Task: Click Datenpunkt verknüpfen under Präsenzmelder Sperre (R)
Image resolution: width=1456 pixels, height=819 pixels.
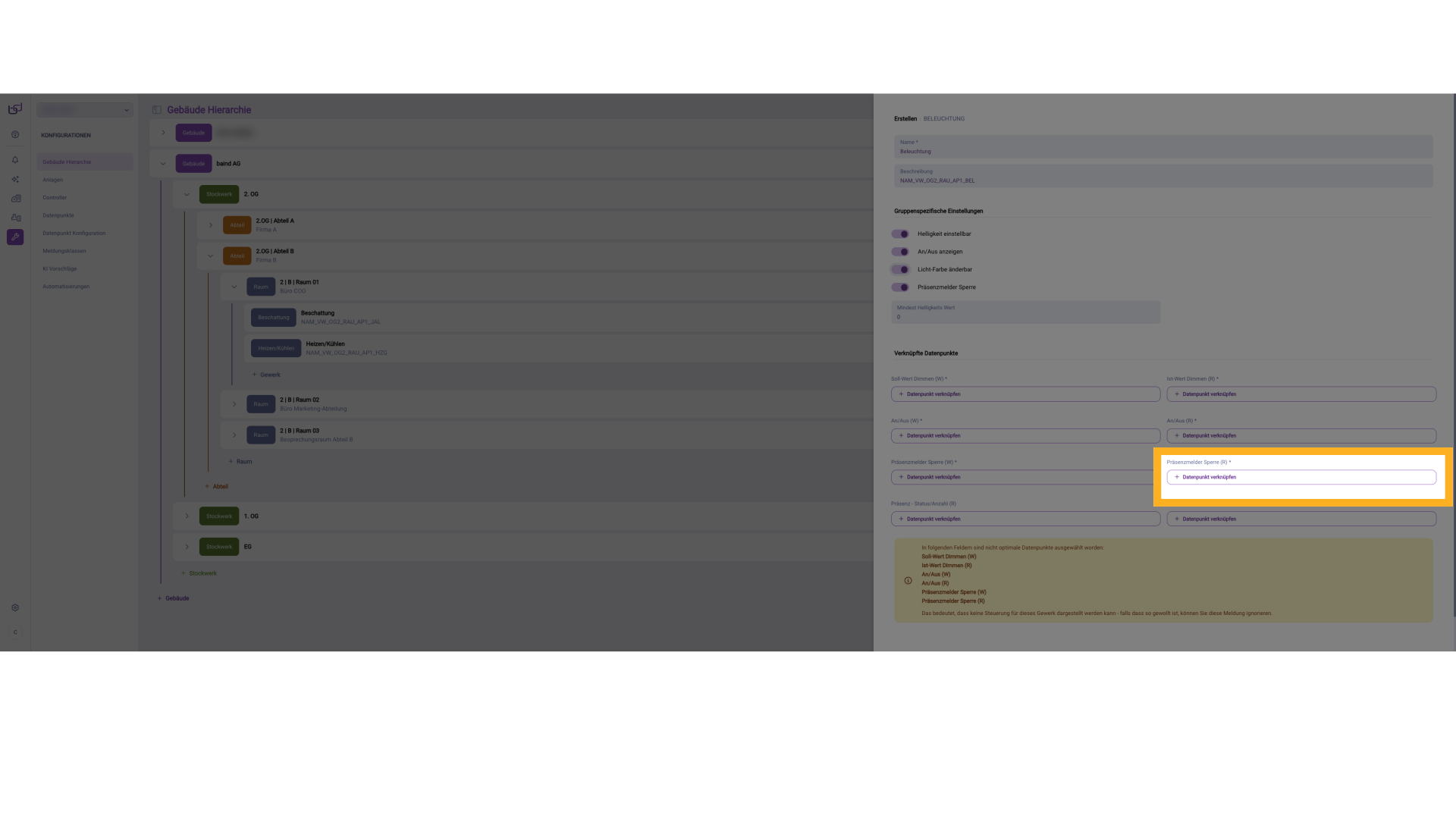Action: click(x=1301, y=477)
